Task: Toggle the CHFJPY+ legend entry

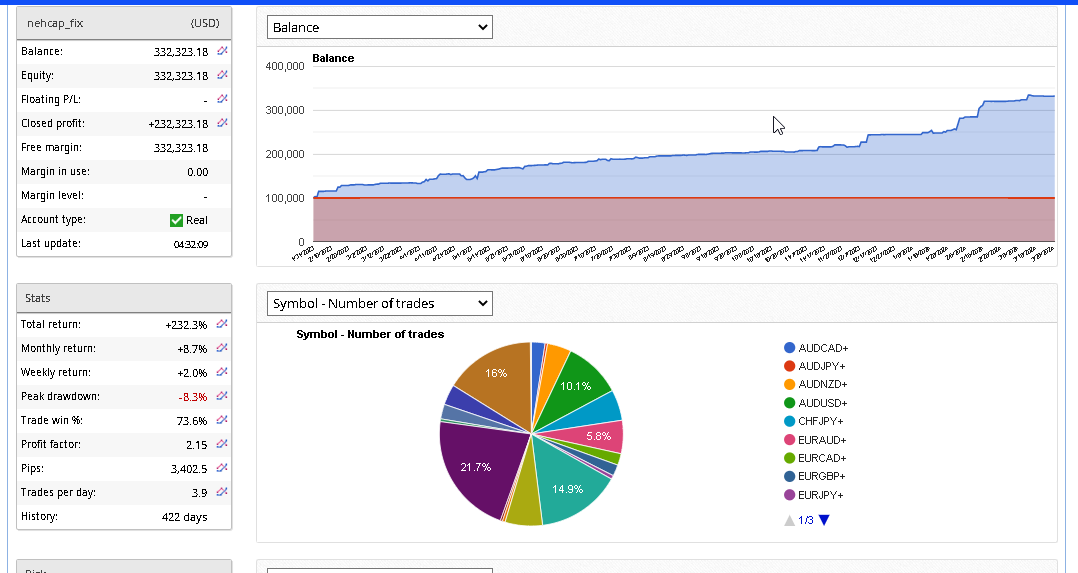Action: [822, 422]
